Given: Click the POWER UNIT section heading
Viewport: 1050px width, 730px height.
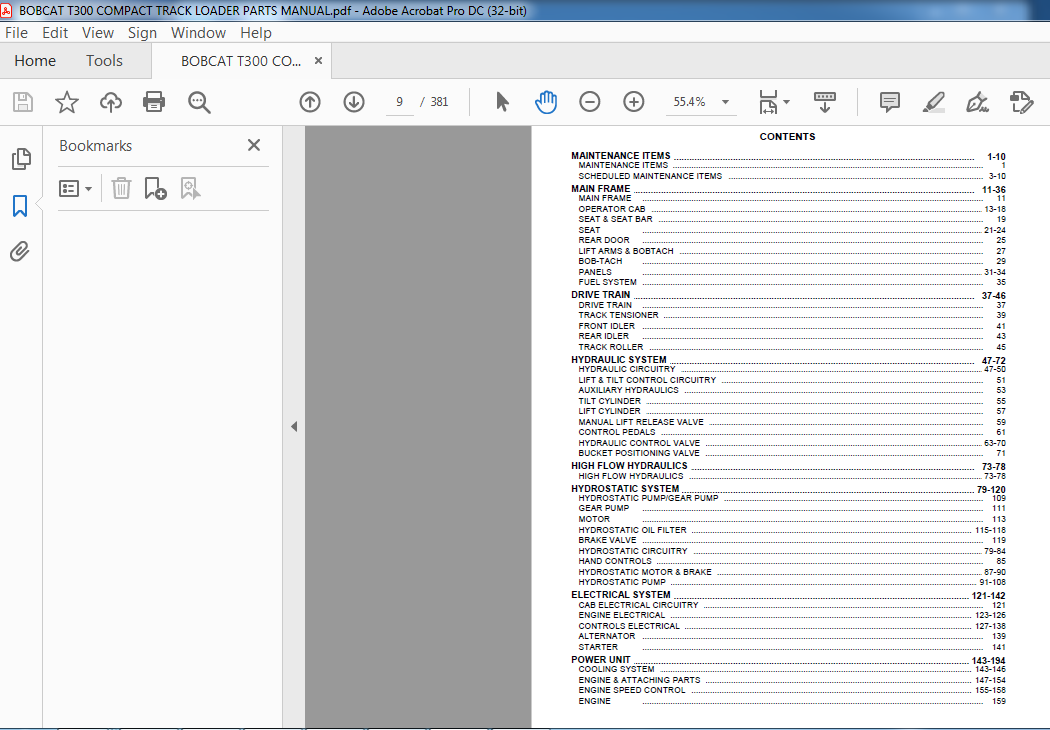Looking at the screenshot, I should (x=601, y=660).
